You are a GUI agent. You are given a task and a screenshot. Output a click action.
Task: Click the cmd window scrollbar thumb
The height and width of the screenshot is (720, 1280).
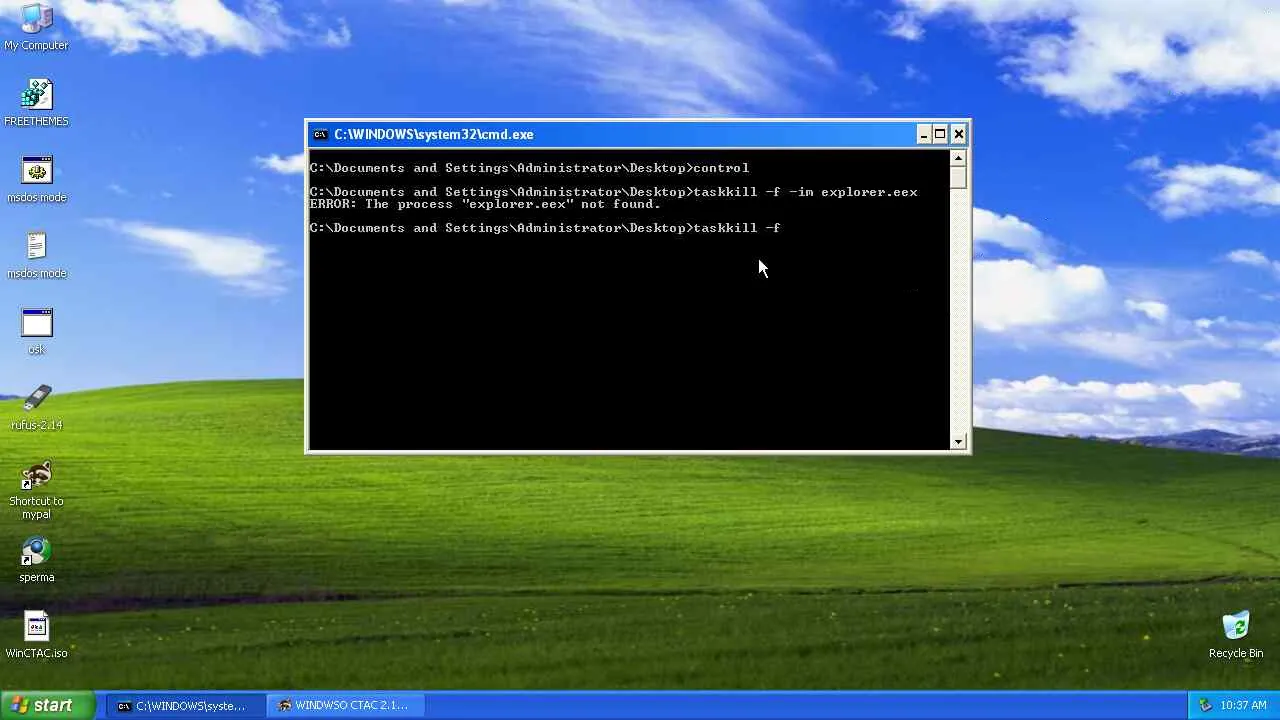(x=958, y=177)
